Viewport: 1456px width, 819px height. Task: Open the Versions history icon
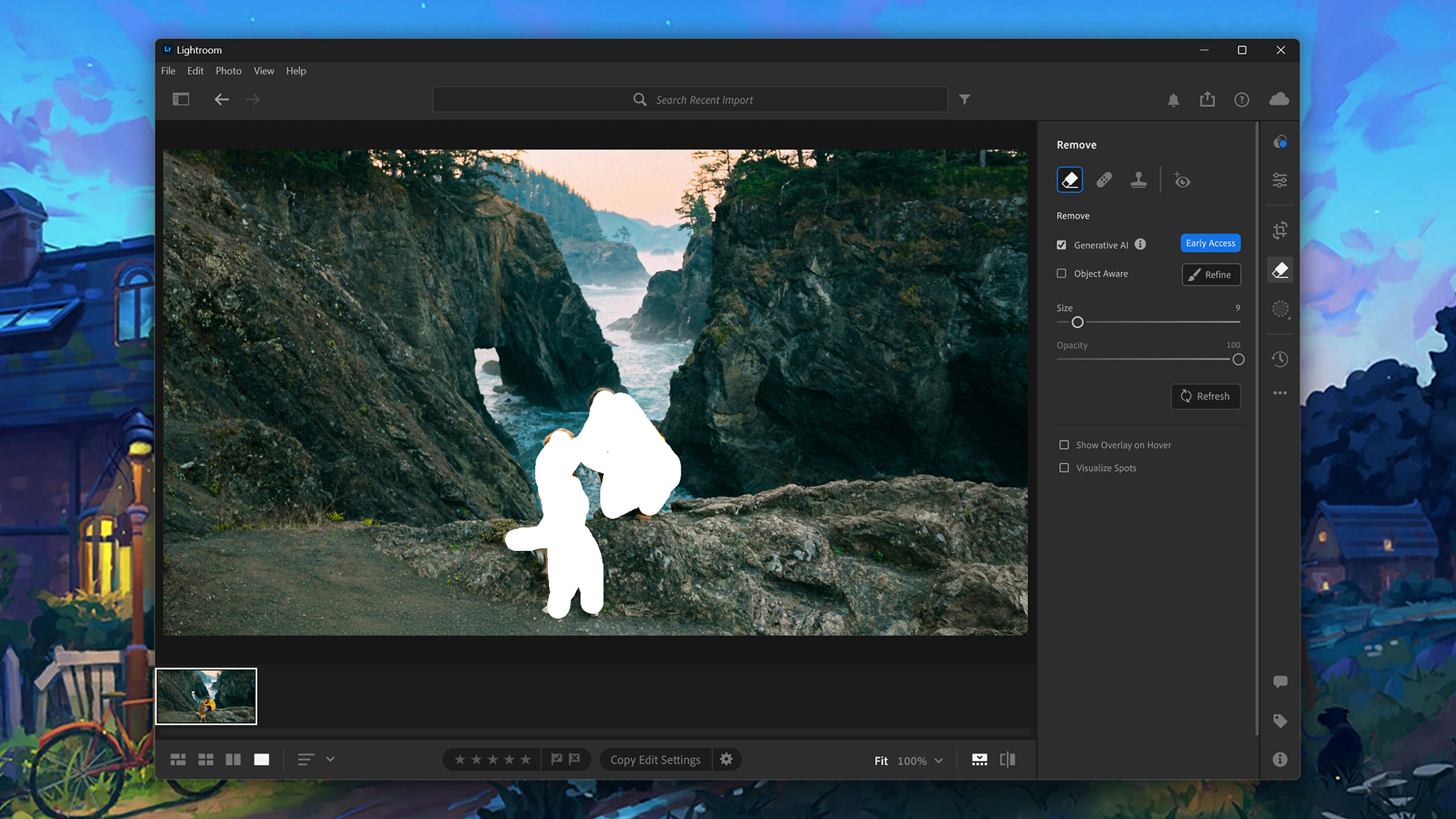tap(1280, 359)
